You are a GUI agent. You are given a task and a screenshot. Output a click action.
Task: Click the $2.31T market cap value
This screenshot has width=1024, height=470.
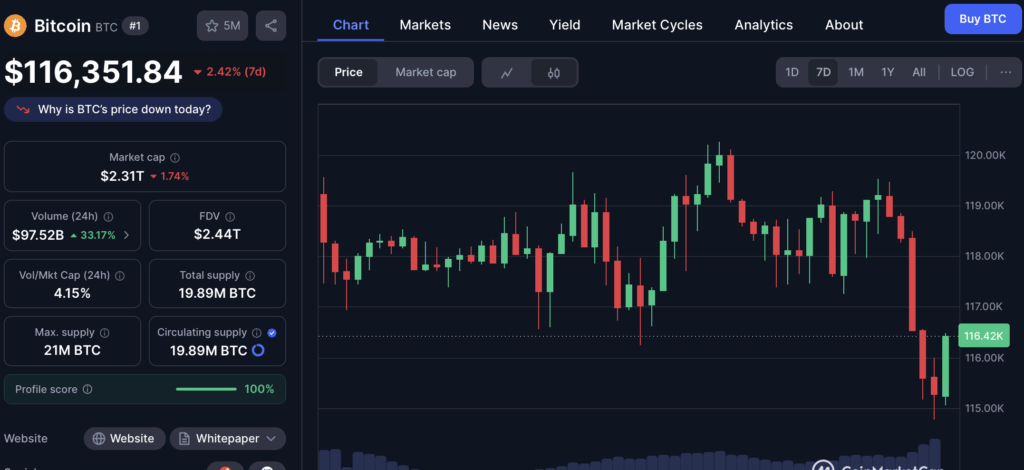pyautogui.click(x=122, y=176)
